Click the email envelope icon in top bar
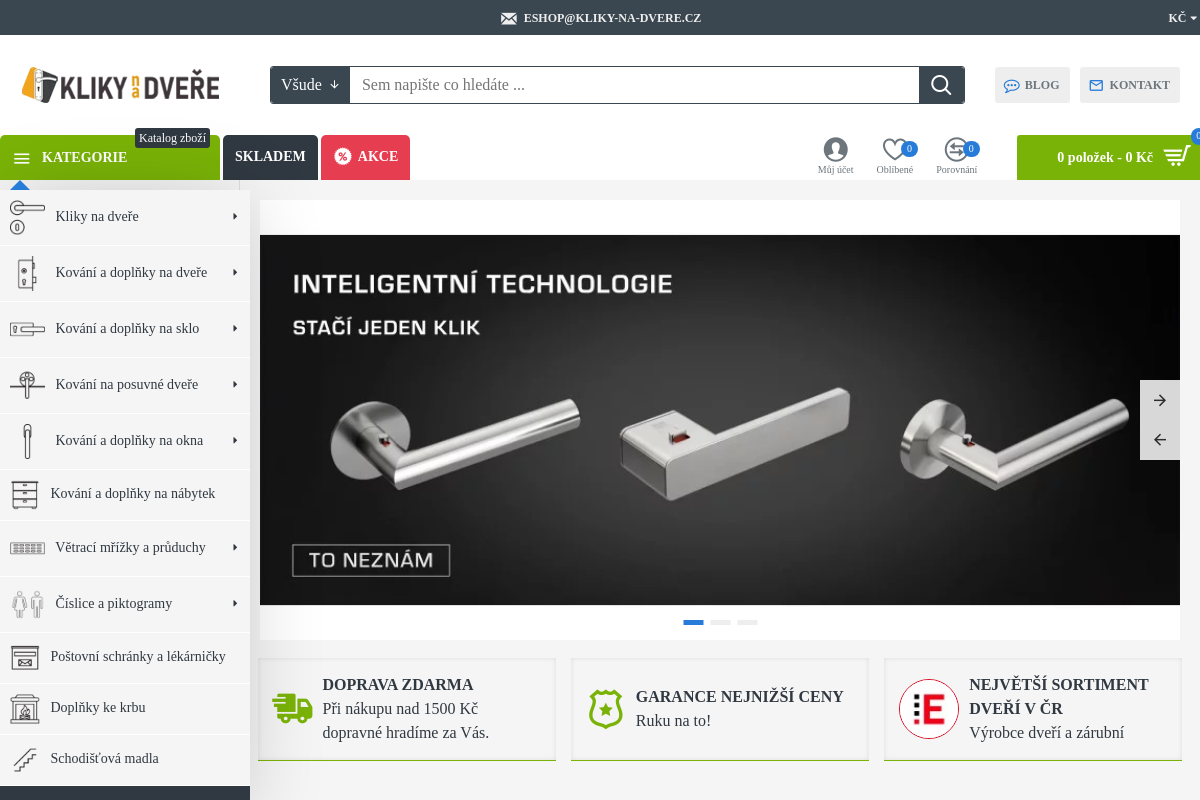Image resolution: width=1200 pixels, height=800 pixels. tap(509, 18)
